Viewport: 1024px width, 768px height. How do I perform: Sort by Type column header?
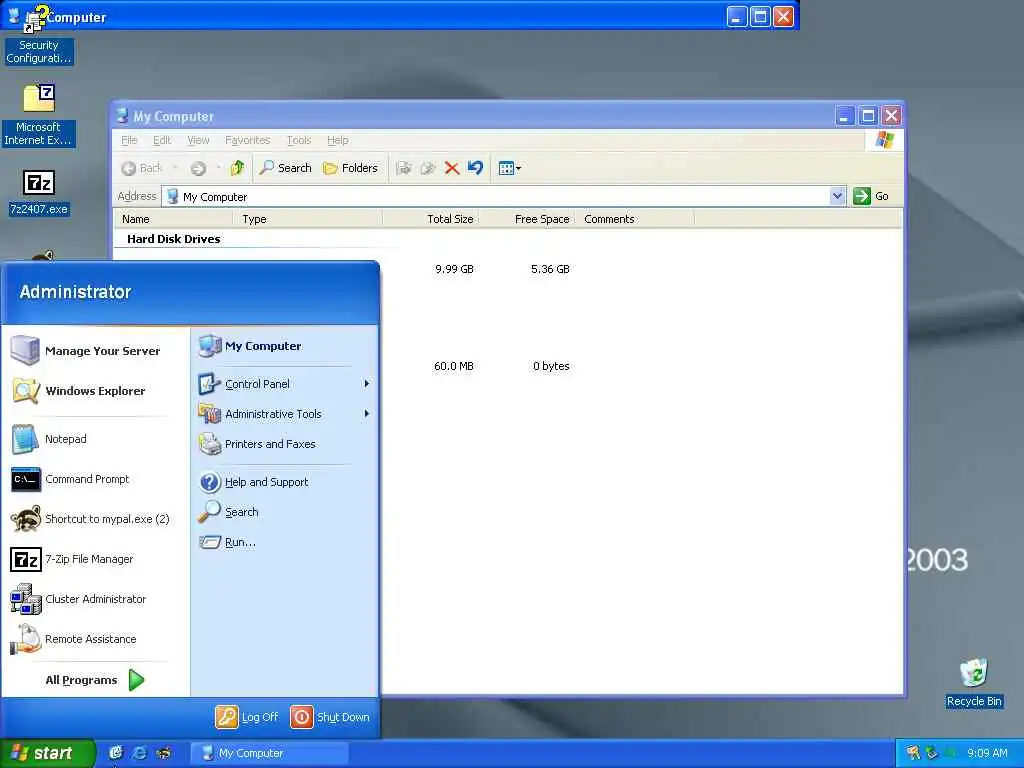click(x=309, y=219)
